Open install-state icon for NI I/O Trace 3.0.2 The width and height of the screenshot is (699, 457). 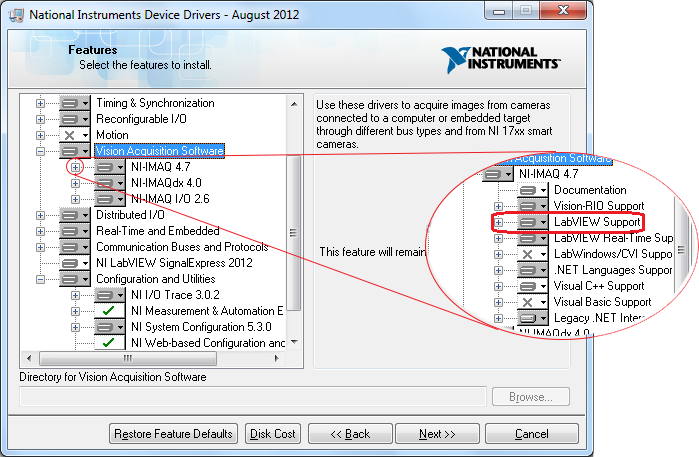[110, 295]
